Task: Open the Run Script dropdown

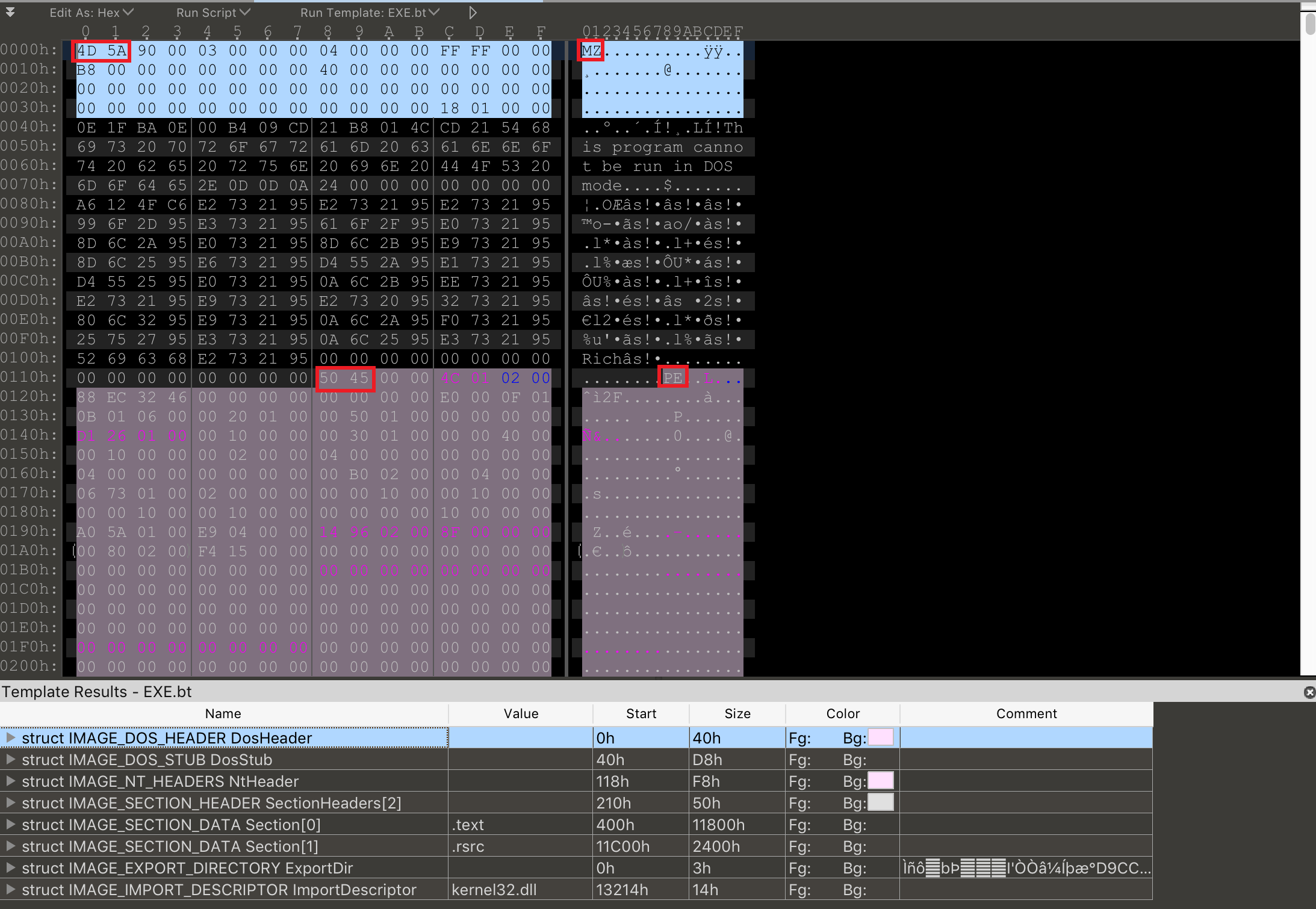Action: pos(213,13)
